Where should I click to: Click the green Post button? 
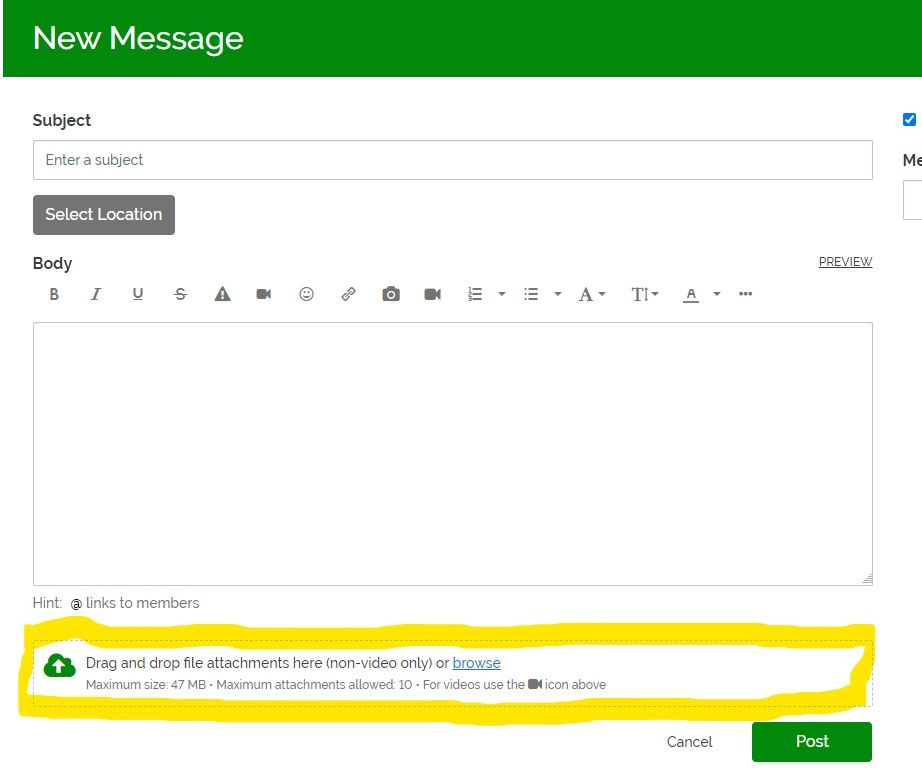812,742
